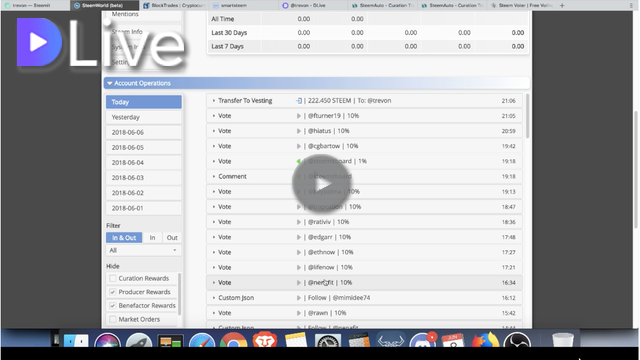Open Finder from the dock

click(x=76, y=340)
